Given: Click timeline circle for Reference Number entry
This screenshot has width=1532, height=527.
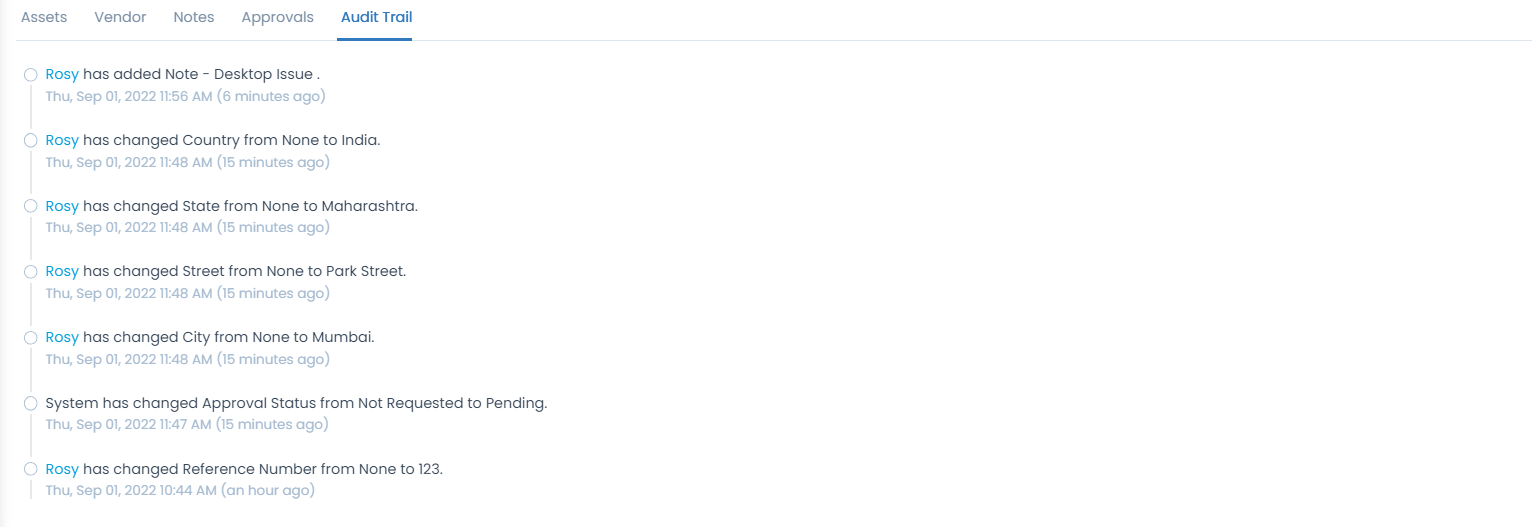Looking at the screenshot, I should coord(31,470).
